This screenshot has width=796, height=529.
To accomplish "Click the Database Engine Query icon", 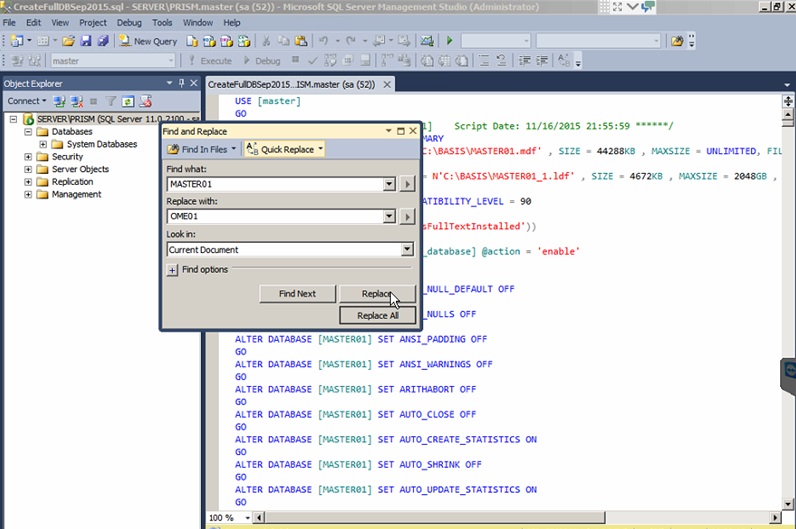I will [192, 41].
